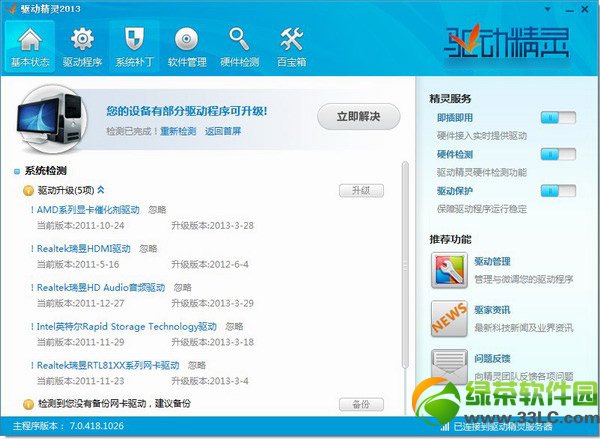Open the 驱动程序 gear tab

coord(82,46)
